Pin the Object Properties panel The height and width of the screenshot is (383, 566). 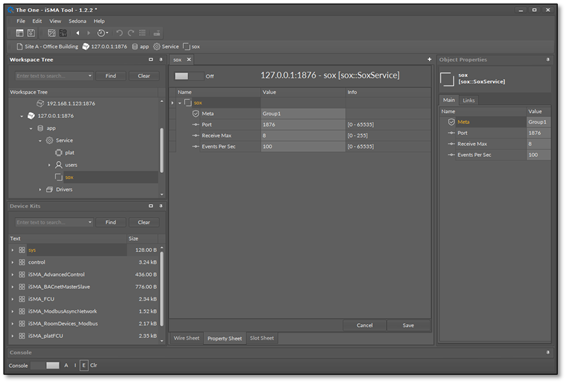coord(548,60)
